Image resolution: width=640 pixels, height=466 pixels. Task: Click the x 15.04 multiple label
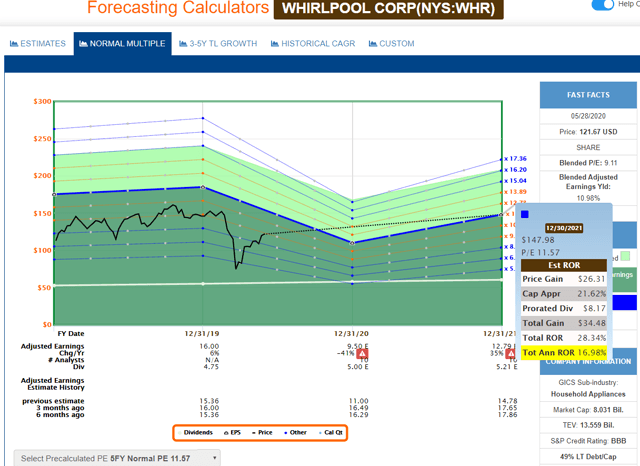pos(516,181)
